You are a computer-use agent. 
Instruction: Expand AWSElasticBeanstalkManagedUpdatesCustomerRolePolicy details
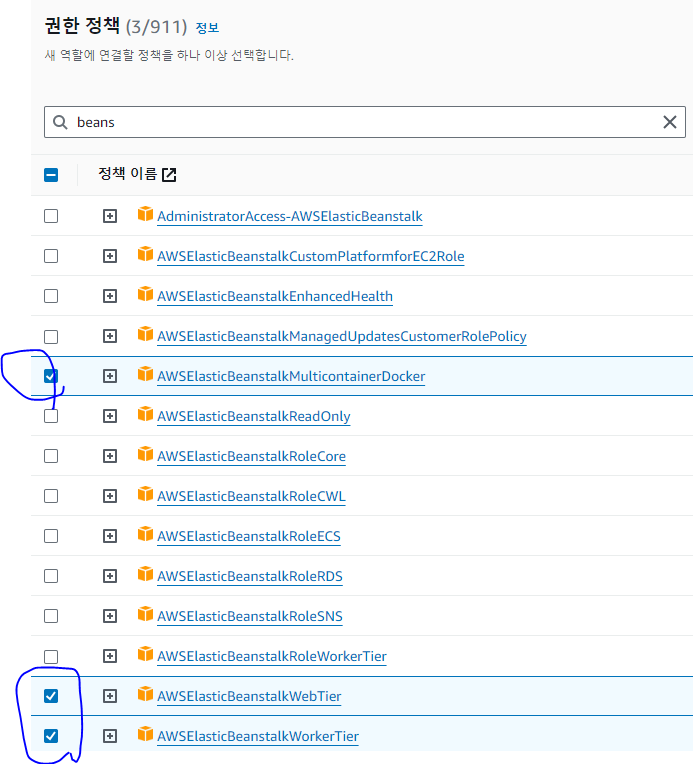(x=110, y=336)
